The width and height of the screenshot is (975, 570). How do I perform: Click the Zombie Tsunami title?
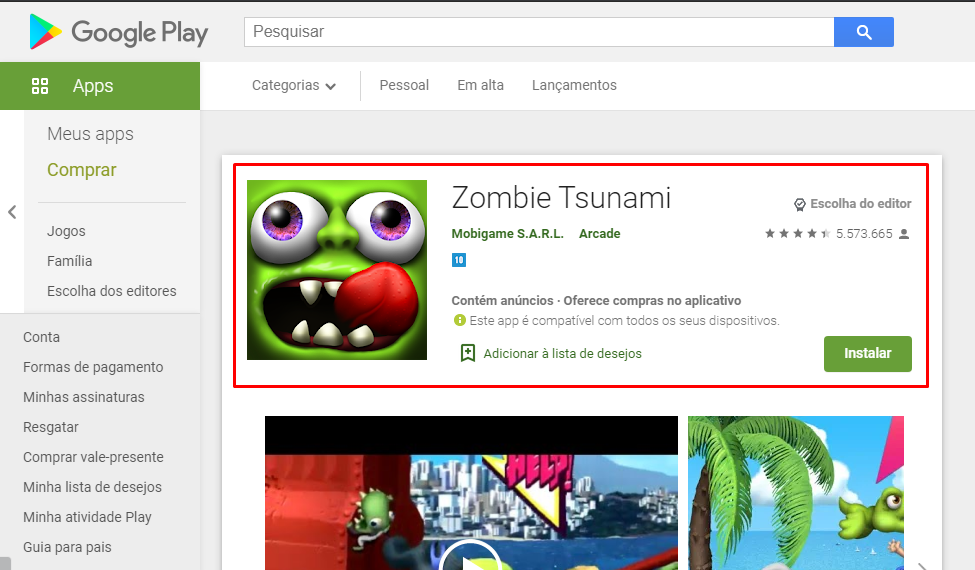[x=561, y=198]
